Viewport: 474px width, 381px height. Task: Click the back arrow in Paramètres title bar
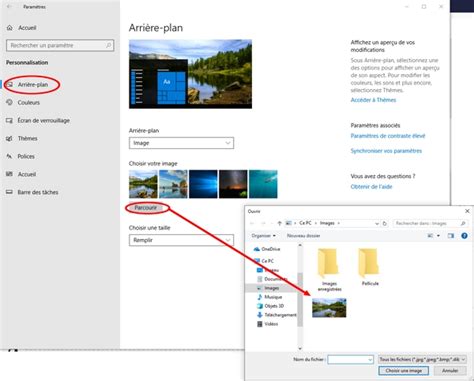(x=9, y=7)
